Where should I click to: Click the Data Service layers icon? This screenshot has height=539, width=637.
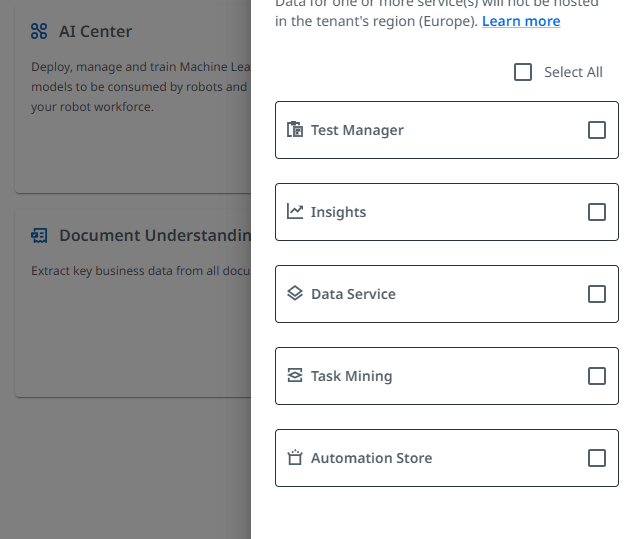[295, 293]
